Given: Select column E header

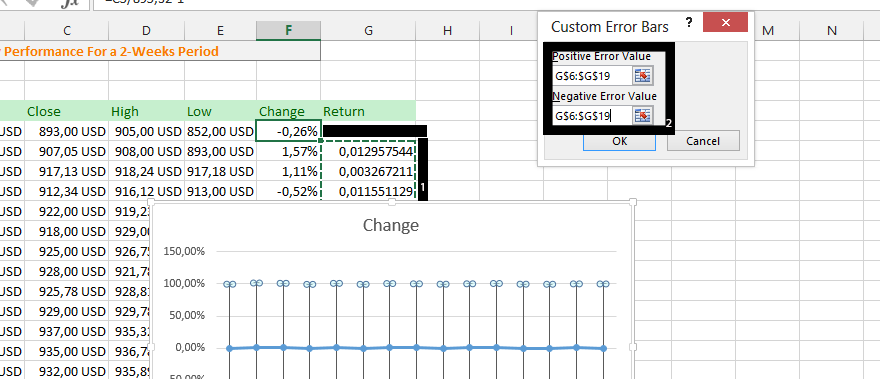Looking at the screenshot, I should 221,31.
